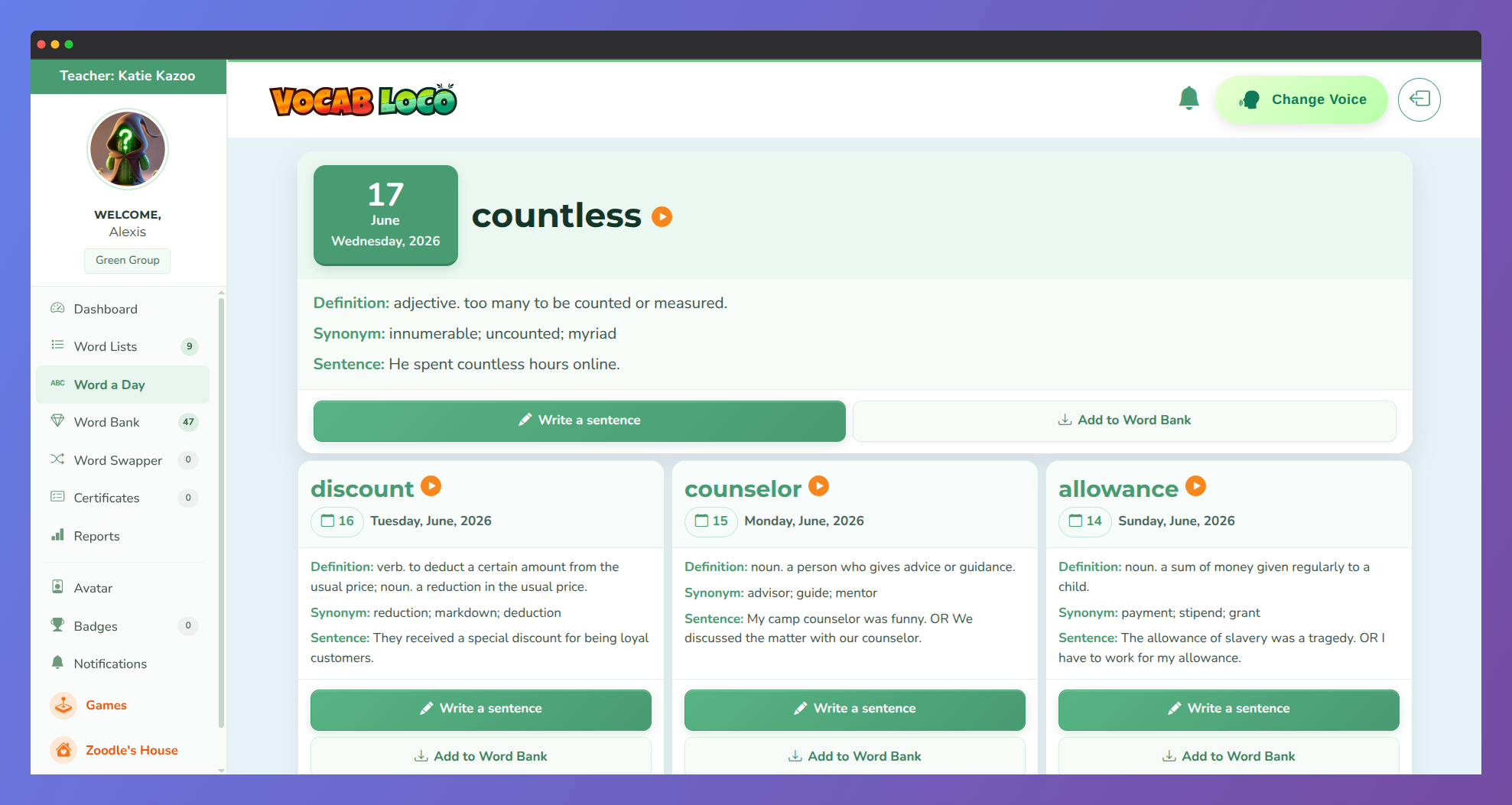Click the allowance word heading
Viewport: 1512px width, 805px height.
1119,489
